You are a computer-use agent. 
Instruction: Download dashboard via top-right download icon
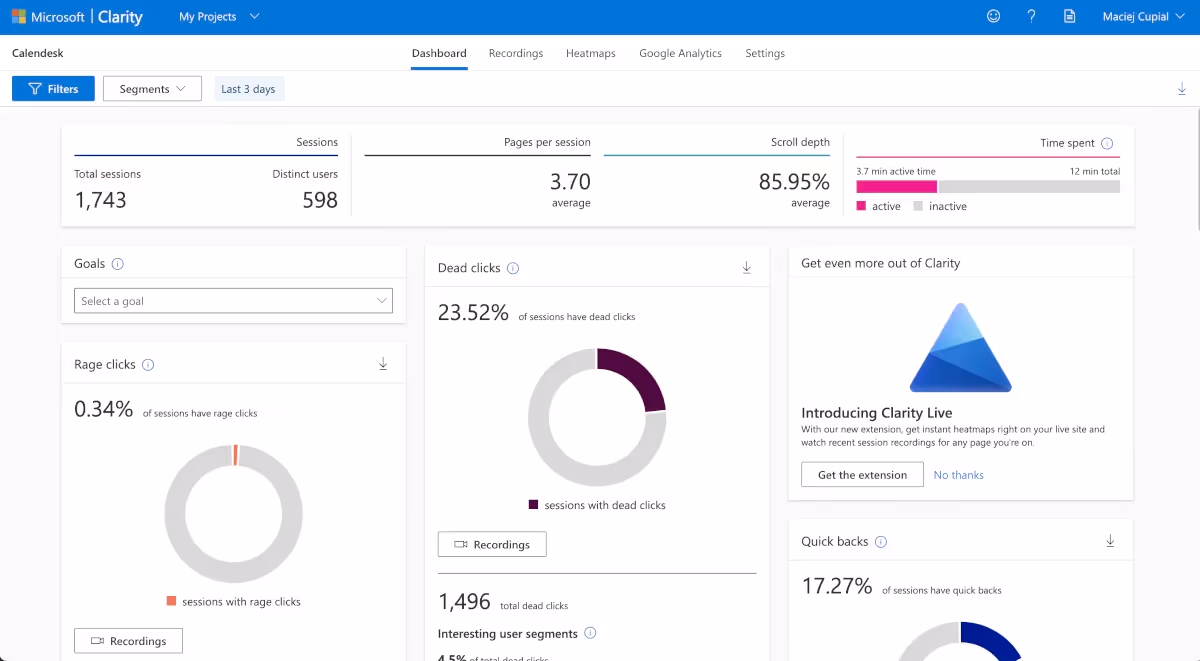pyautogui.click(x=1181, y=89)
